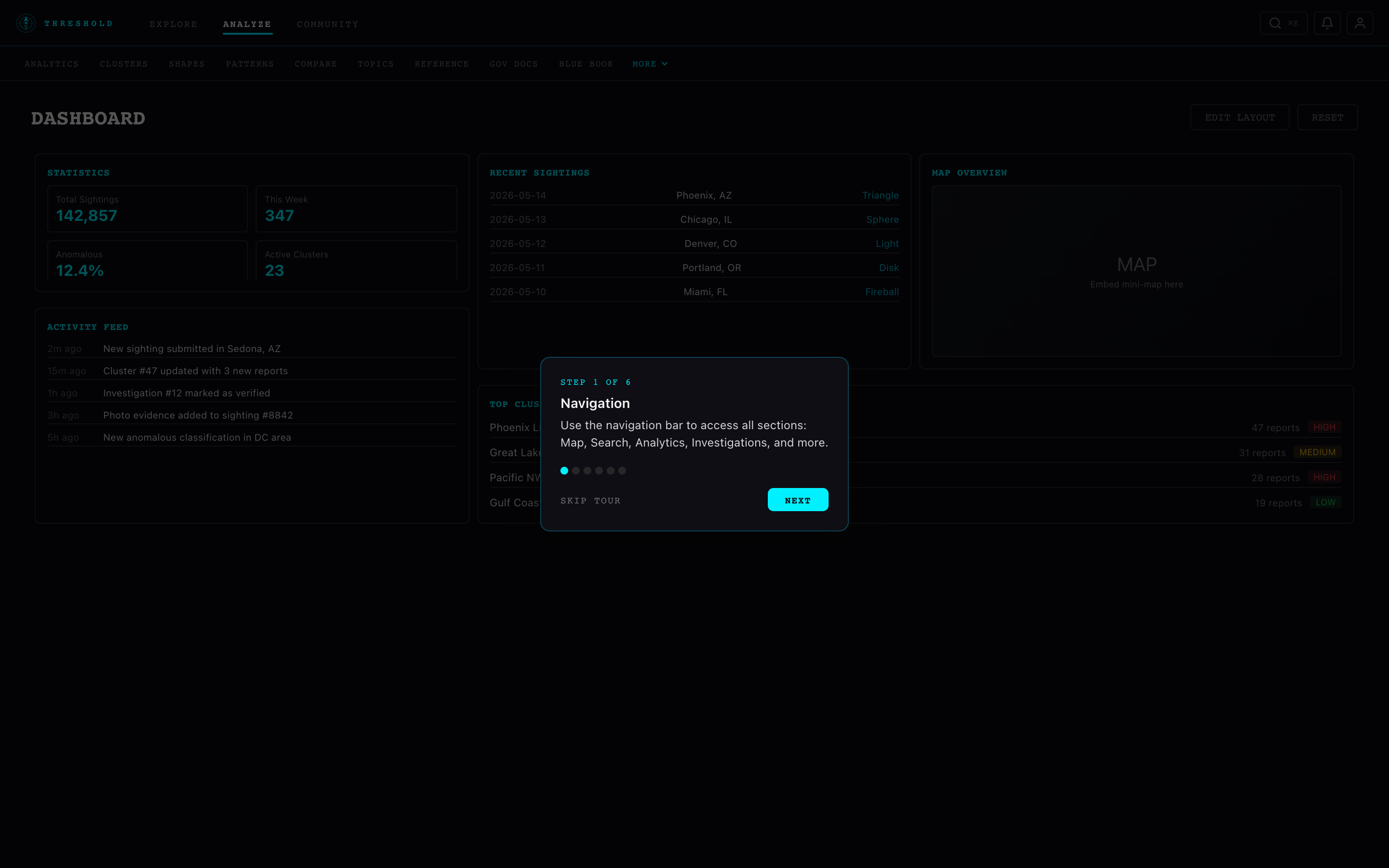1389x868 pixels.
Task: Open Blue Book sub-navigation item
Action: [586, 64]
